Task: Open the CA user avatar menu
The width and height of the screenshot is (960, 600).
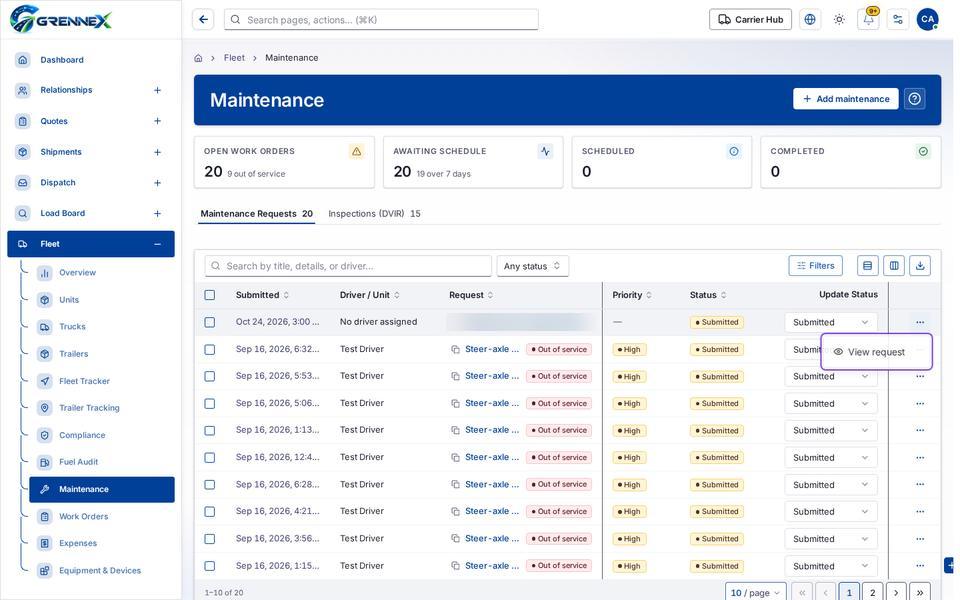Action: tap(927, 20)
